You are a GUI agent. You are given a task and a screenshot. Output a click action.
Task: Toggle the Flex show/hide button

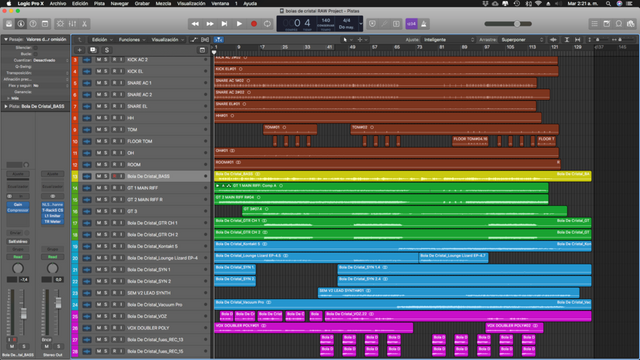pos(205,40)
